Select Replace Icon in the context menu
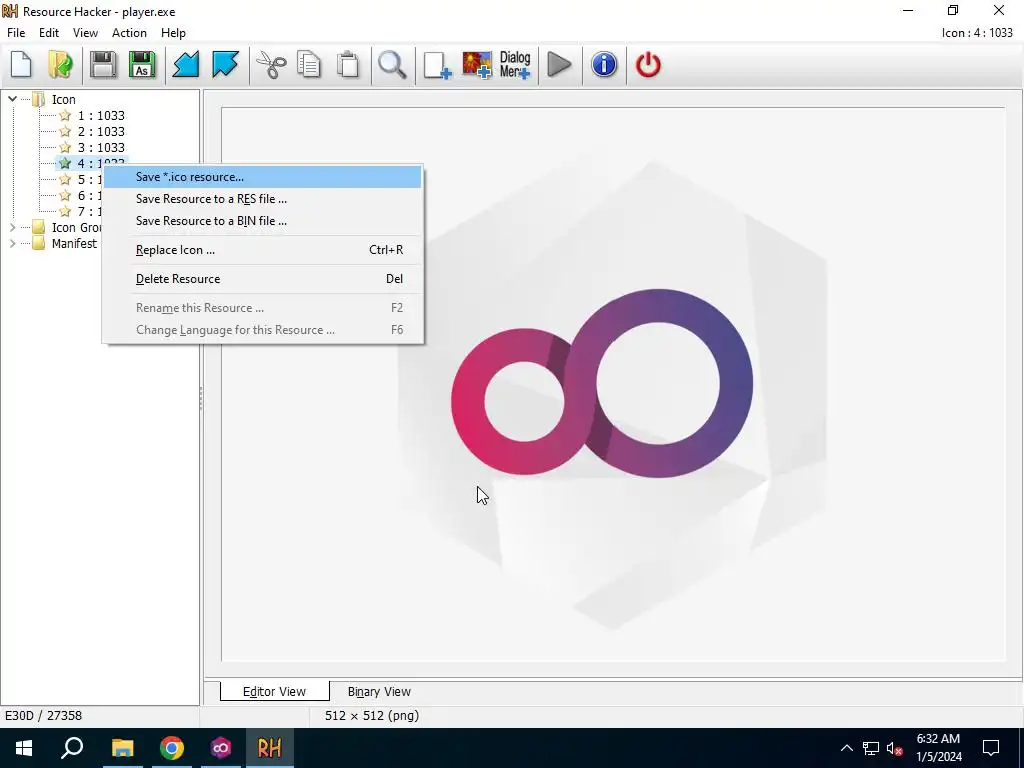 coord(263,250)
